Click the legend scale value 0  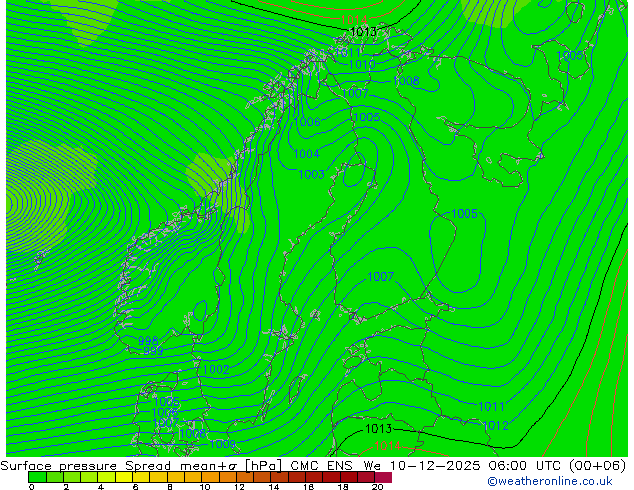tap(32, 487)
